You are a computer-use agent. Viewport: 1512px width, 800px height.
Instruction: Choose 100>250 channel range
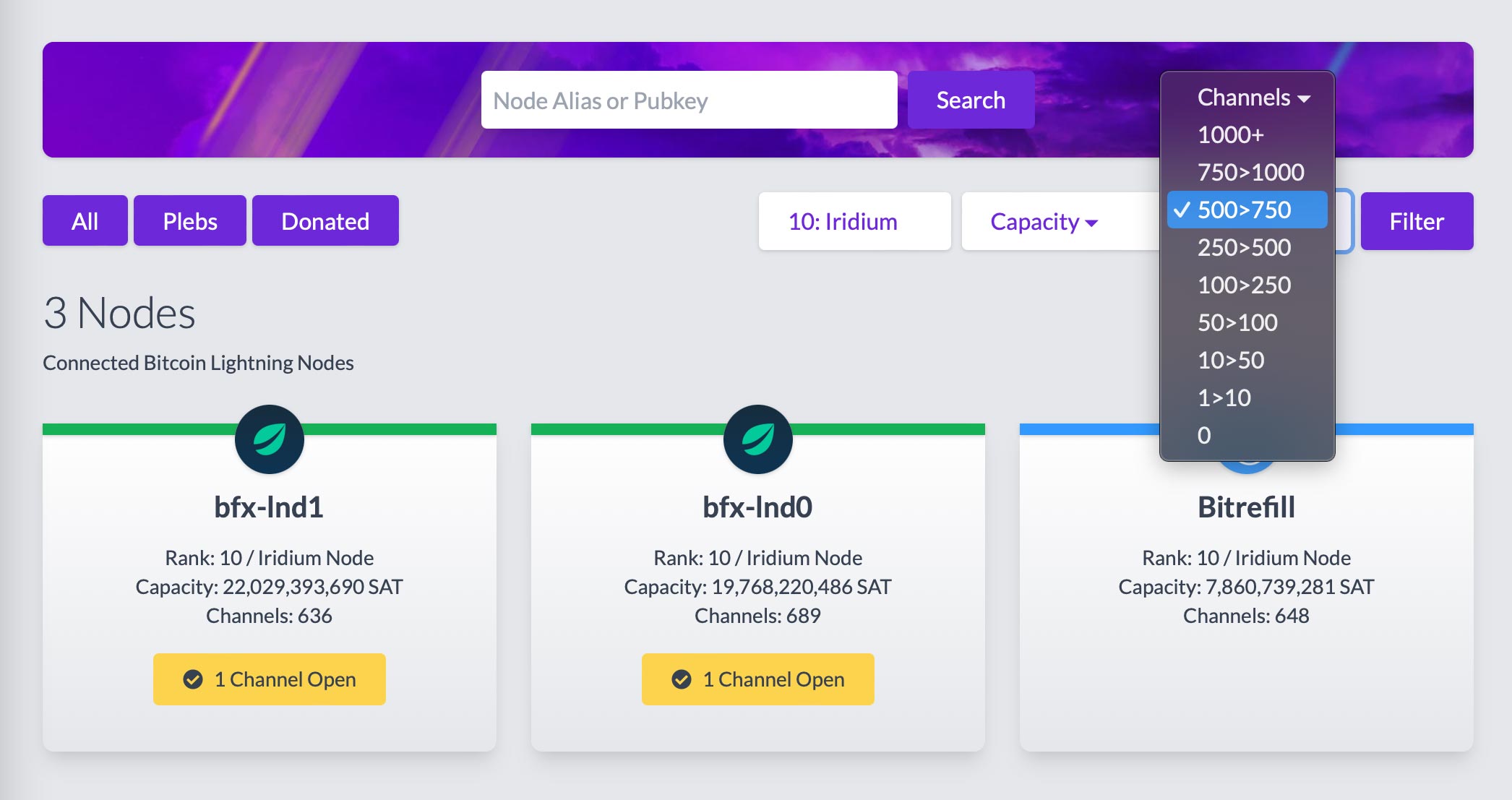coord(1244,285)
